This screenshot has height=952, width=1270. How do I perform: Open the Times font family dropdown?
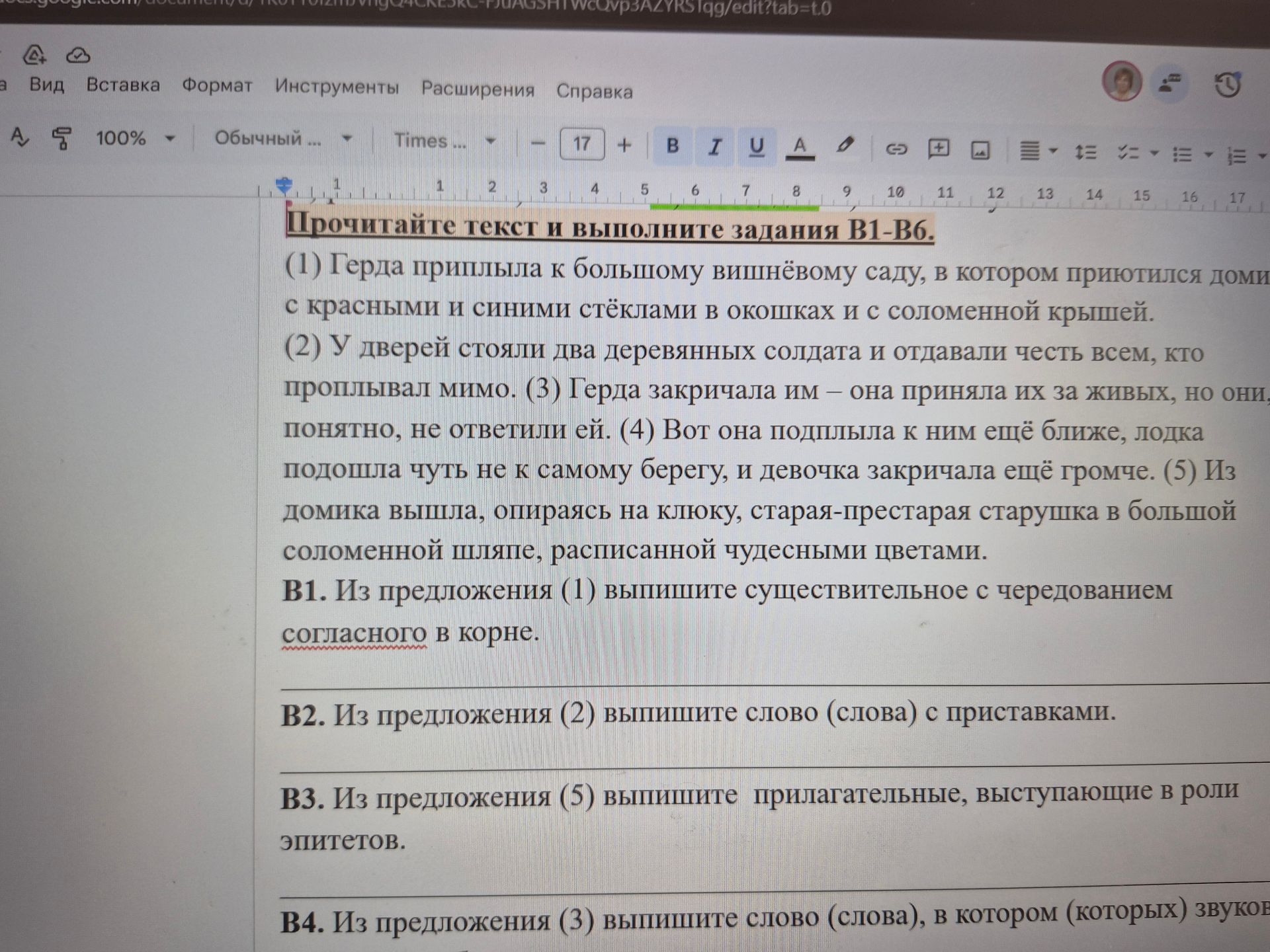pyautogui.click(x=444, y=141)
